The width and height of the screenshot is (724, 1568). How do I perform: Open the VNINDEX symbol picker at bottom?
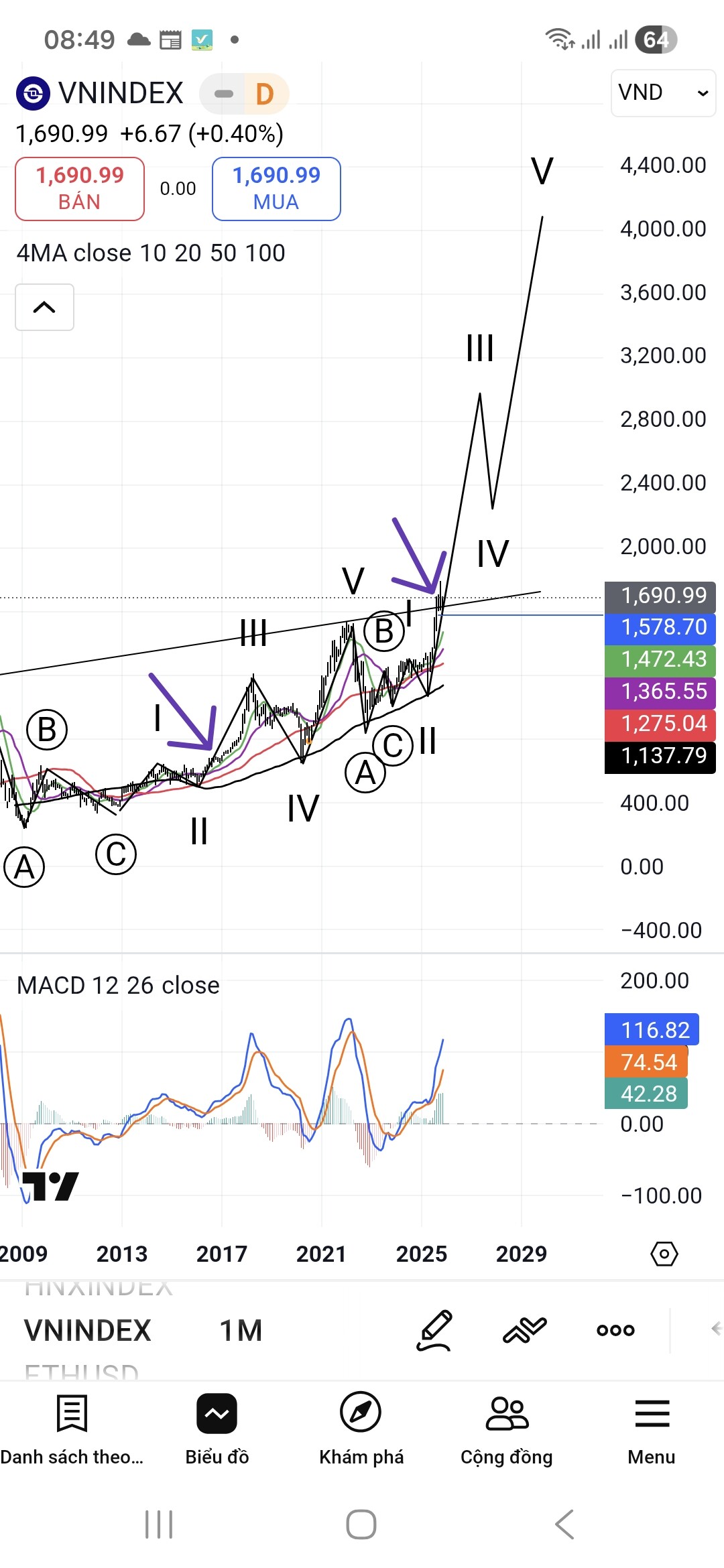pyautogui.click(x=88, y=1331)
